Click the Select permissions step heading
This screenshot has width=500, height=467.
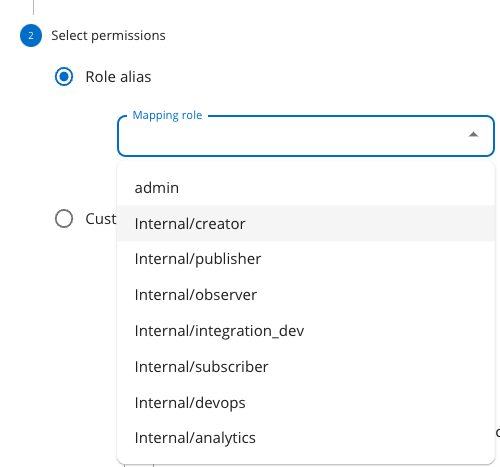[108, 36]
